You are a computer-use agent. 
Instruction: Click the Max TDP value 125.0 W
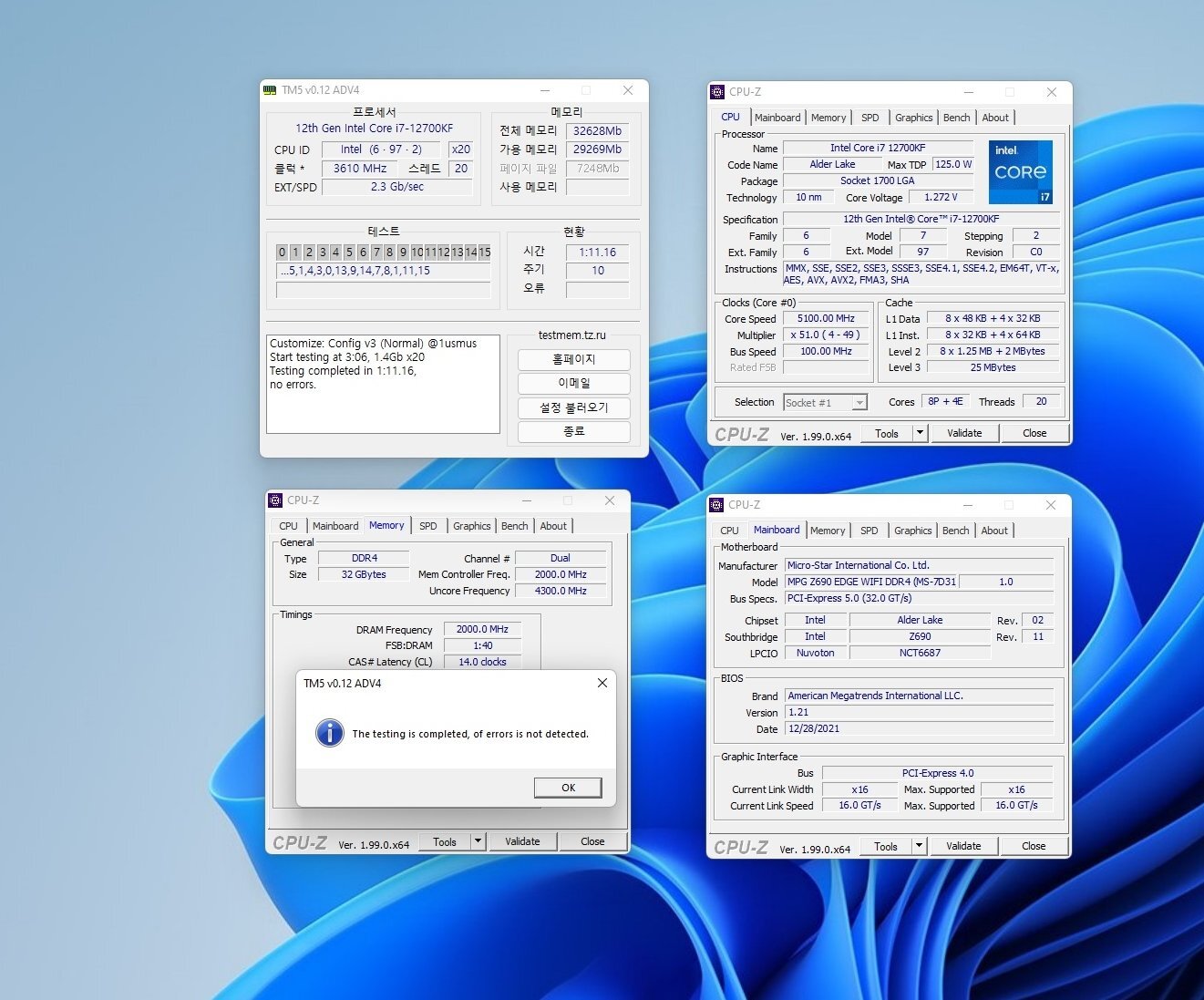953,164
